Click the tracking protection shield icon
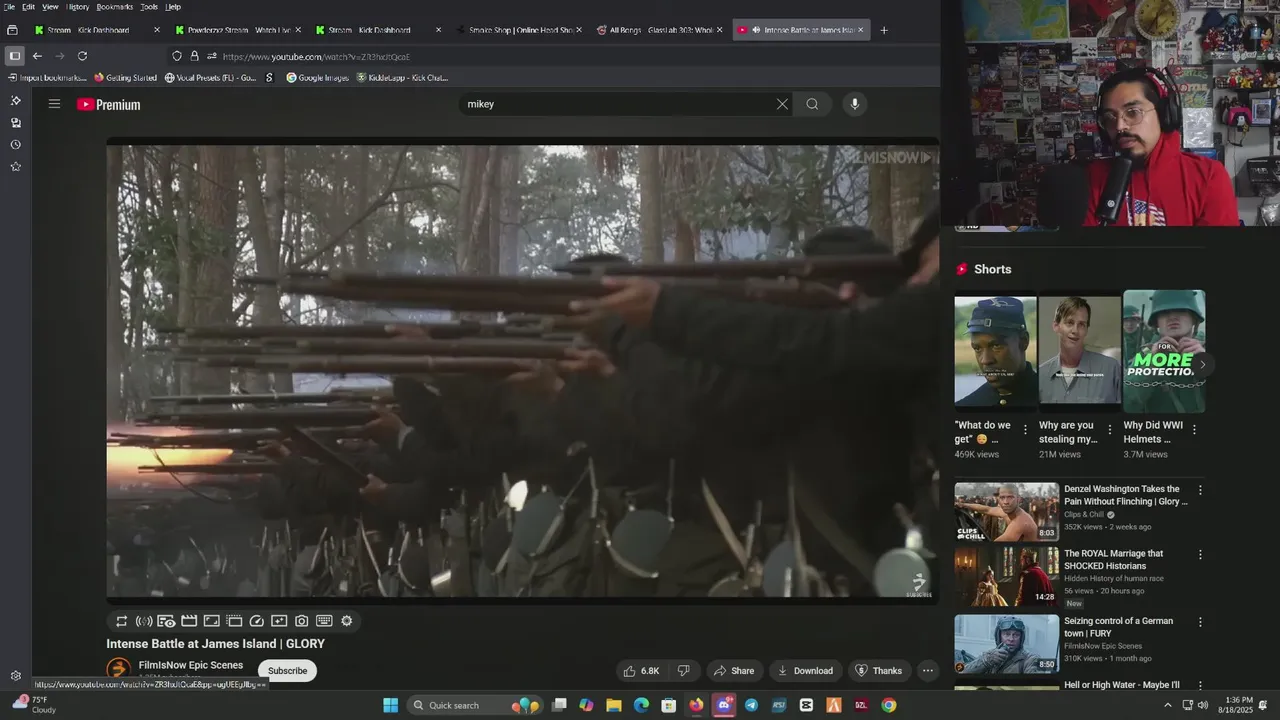Screen dimensions: 1280x720 coord(177,56)
